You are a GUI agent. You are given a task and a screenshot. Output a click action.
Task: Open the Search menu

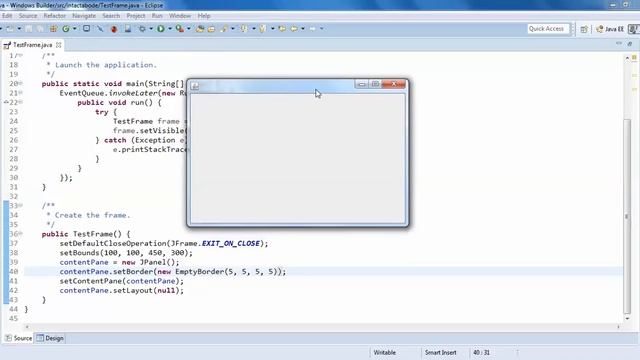click(111, 16)
